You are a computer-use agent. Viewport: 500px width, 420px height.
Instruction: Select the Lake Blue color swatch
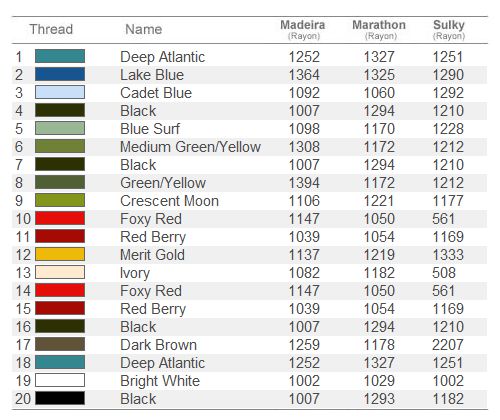60,74
